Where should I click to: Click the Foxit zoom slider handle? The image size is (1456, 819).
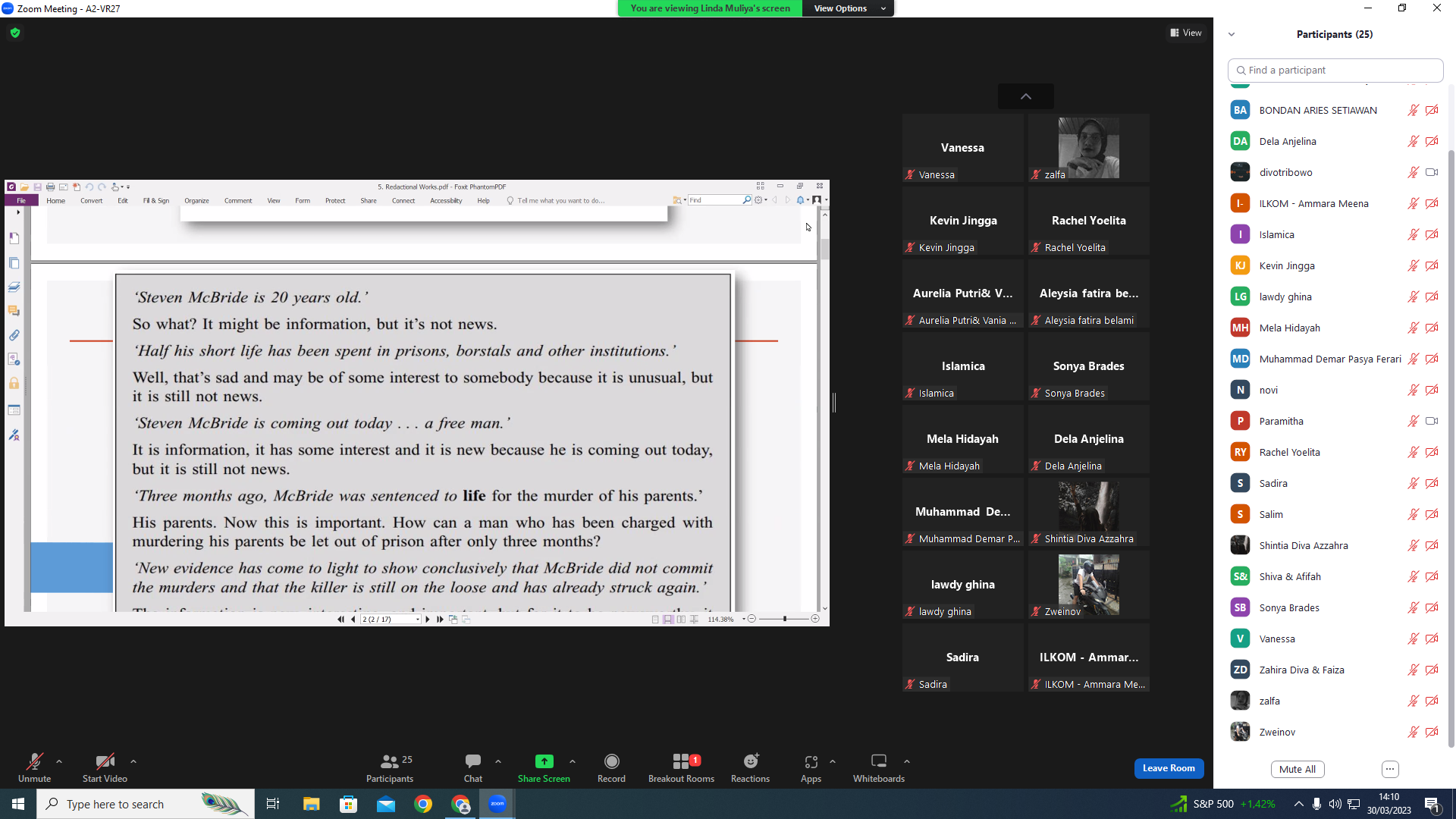tap(785, 619)
